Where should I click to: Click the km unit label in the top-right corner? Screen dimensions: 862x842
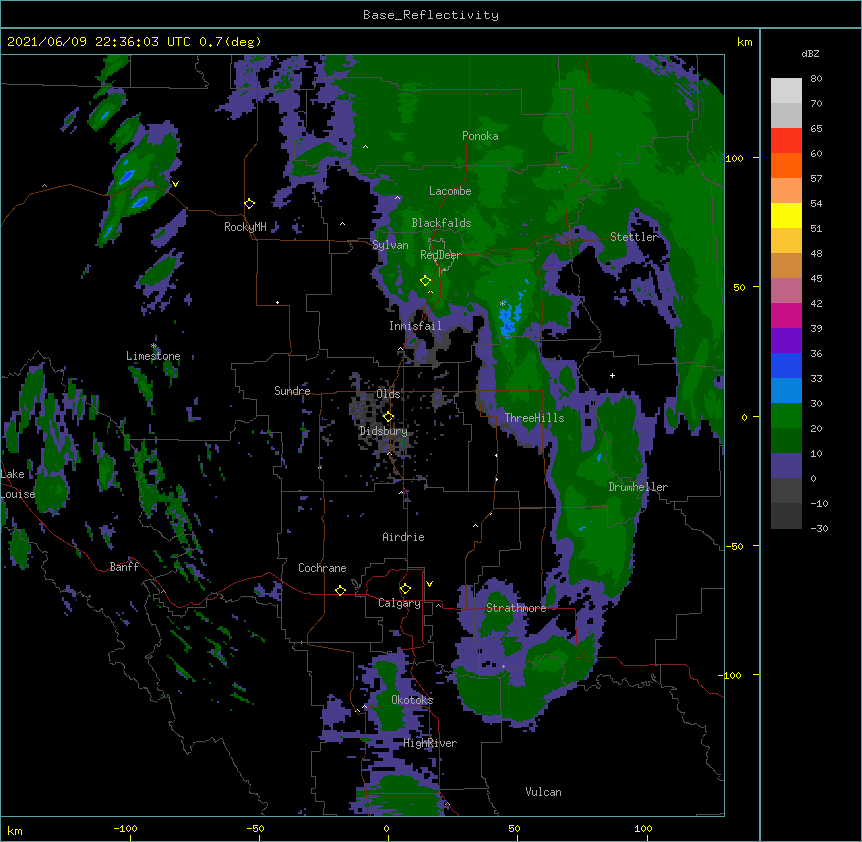click(745, 42)
